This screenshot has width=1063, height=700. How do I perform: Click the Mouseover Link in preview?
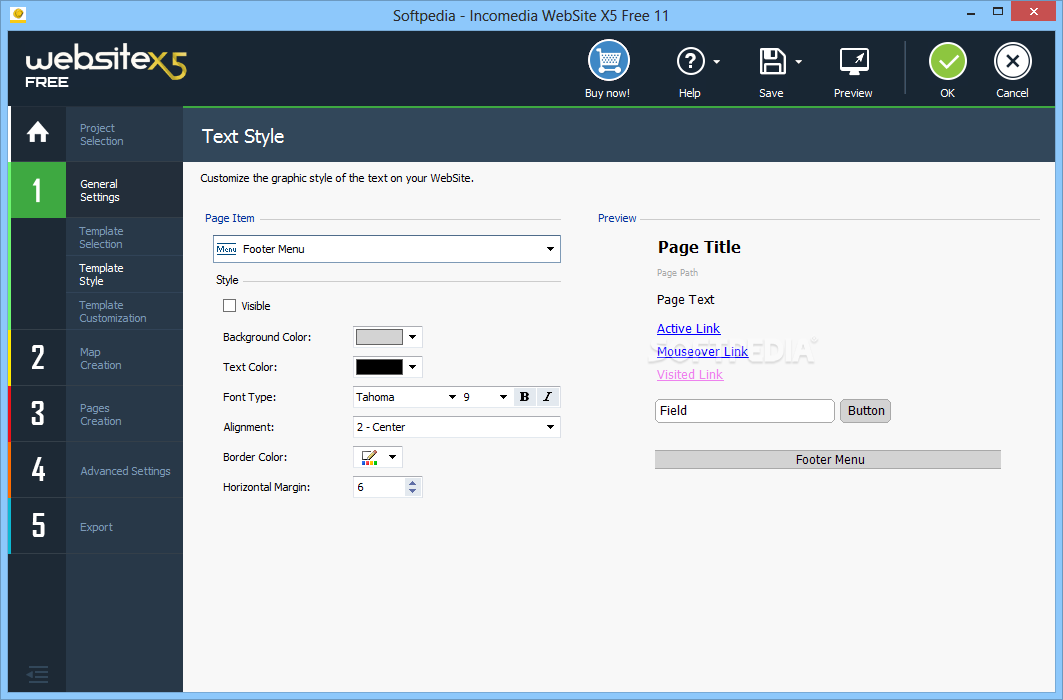(702, 352)
